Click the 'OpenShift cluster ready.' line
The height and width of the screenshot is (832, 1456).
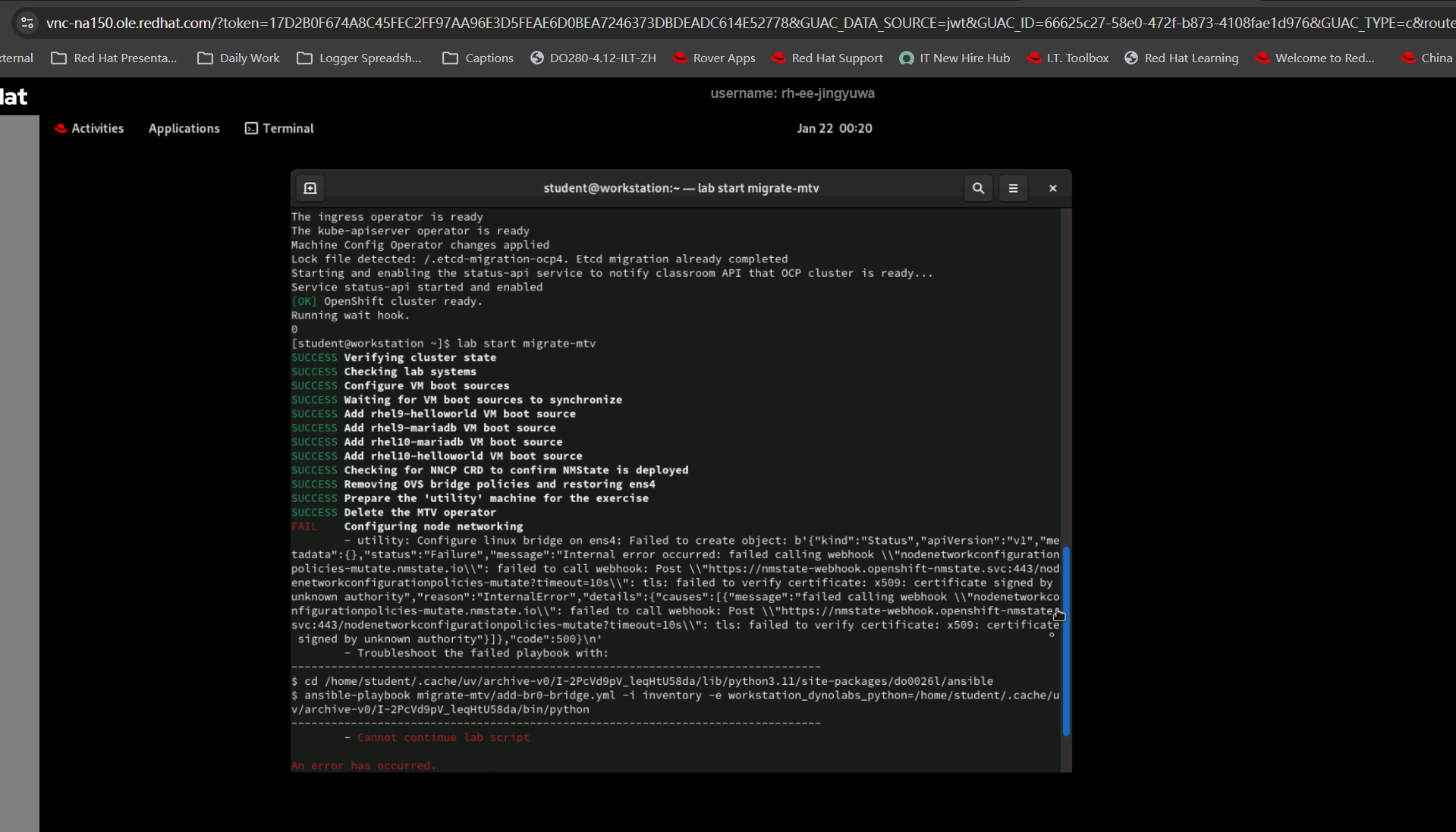(387, 301)
